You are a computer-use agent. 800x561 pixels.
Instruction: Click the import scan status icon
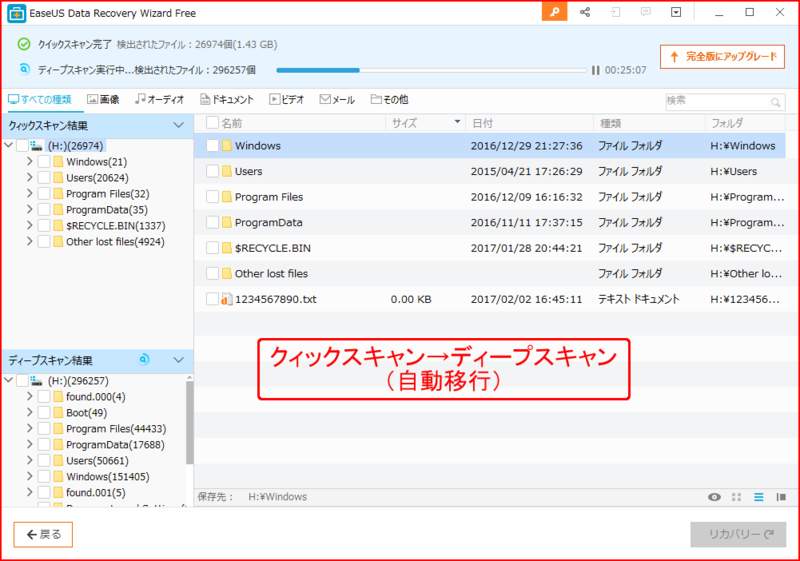615,12
